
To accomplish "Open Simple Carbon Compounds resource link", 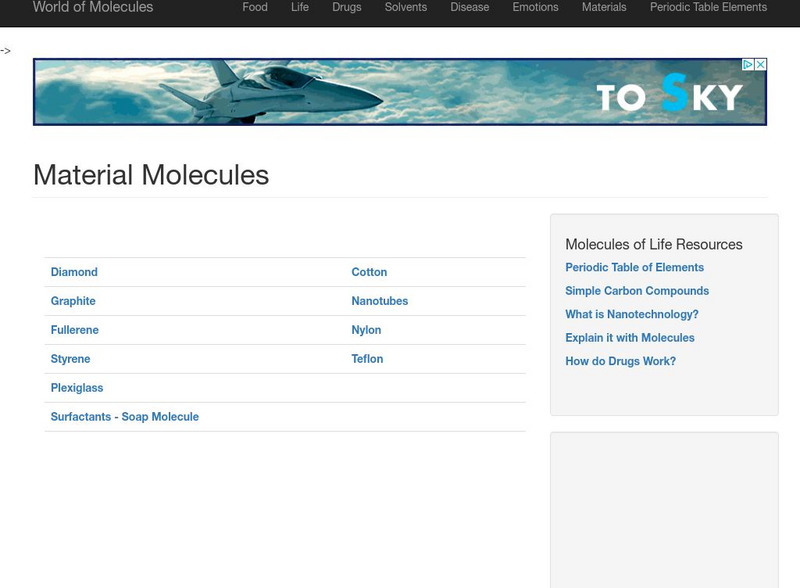I will pos(637,291).
